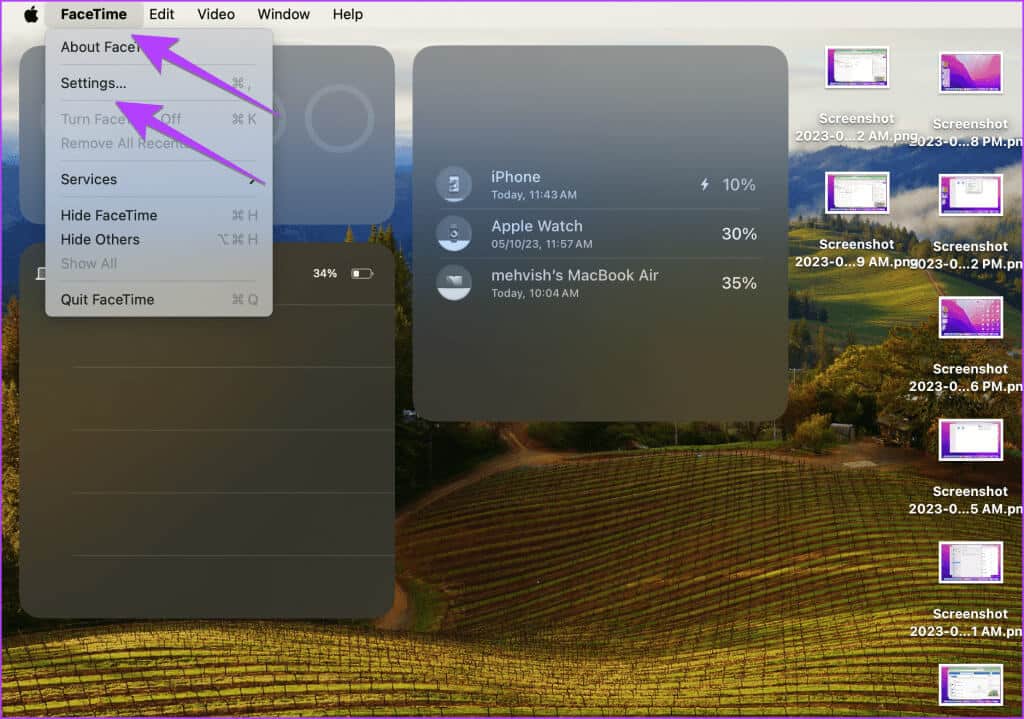Image resolution: width=1024 pixels, height=719 pixels.
Task: Click the Screenshot 2023-0...1 AM file name
Action: coord(967,622)
